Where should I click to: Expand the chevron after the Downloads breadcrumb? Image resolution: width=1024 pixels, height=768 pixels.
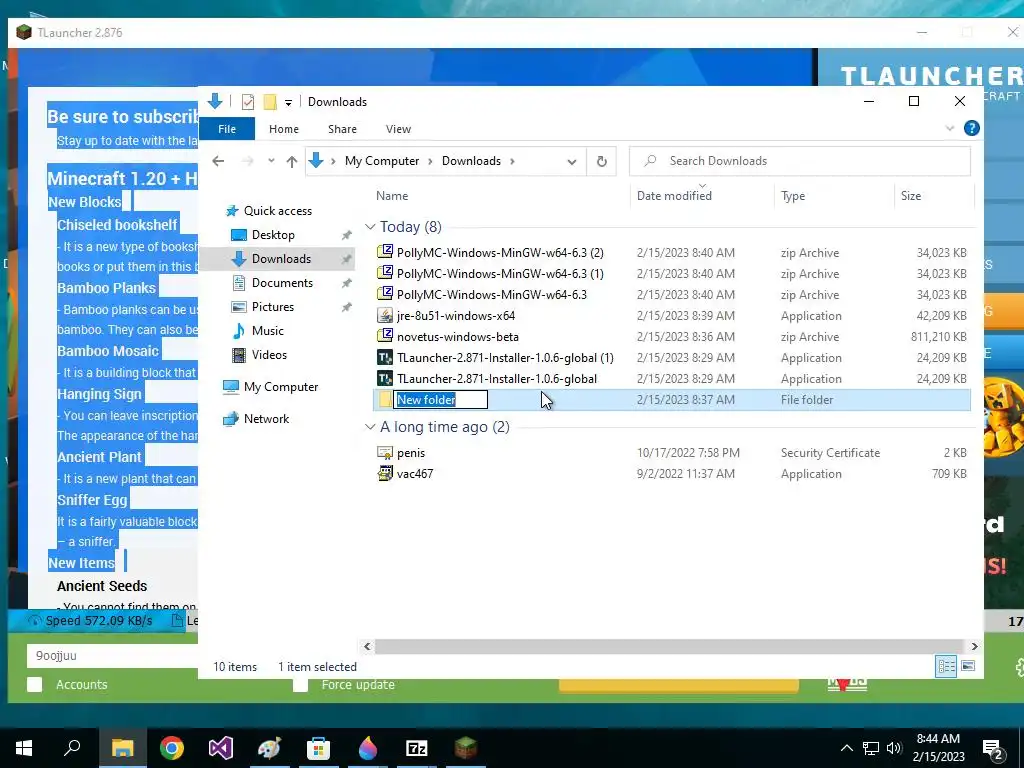(x=512, y=161)
